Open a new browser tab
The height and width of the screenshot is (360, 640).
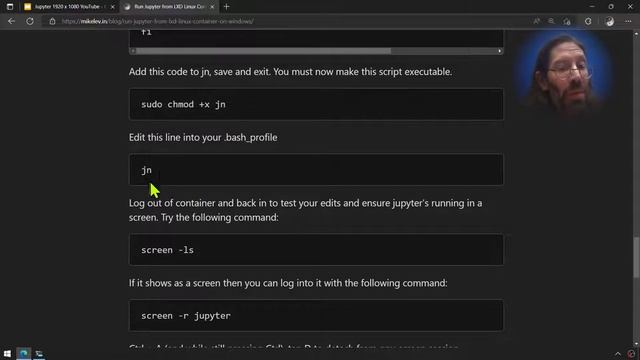227,7
